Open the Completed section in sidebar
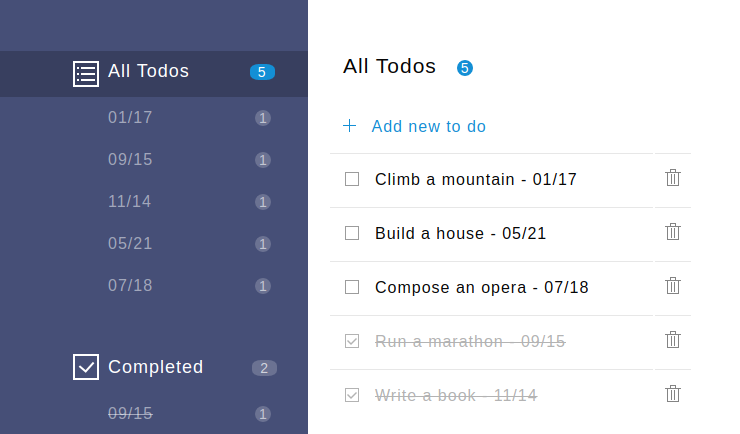The height and width of the screenshot is (434, 740). pyautogui.click(x=155, y=367)
